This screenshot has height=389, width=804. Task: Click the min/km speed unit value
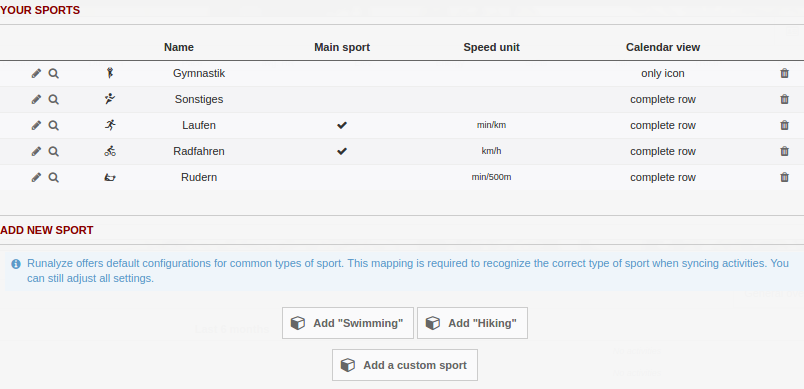[x=491, y=125]
